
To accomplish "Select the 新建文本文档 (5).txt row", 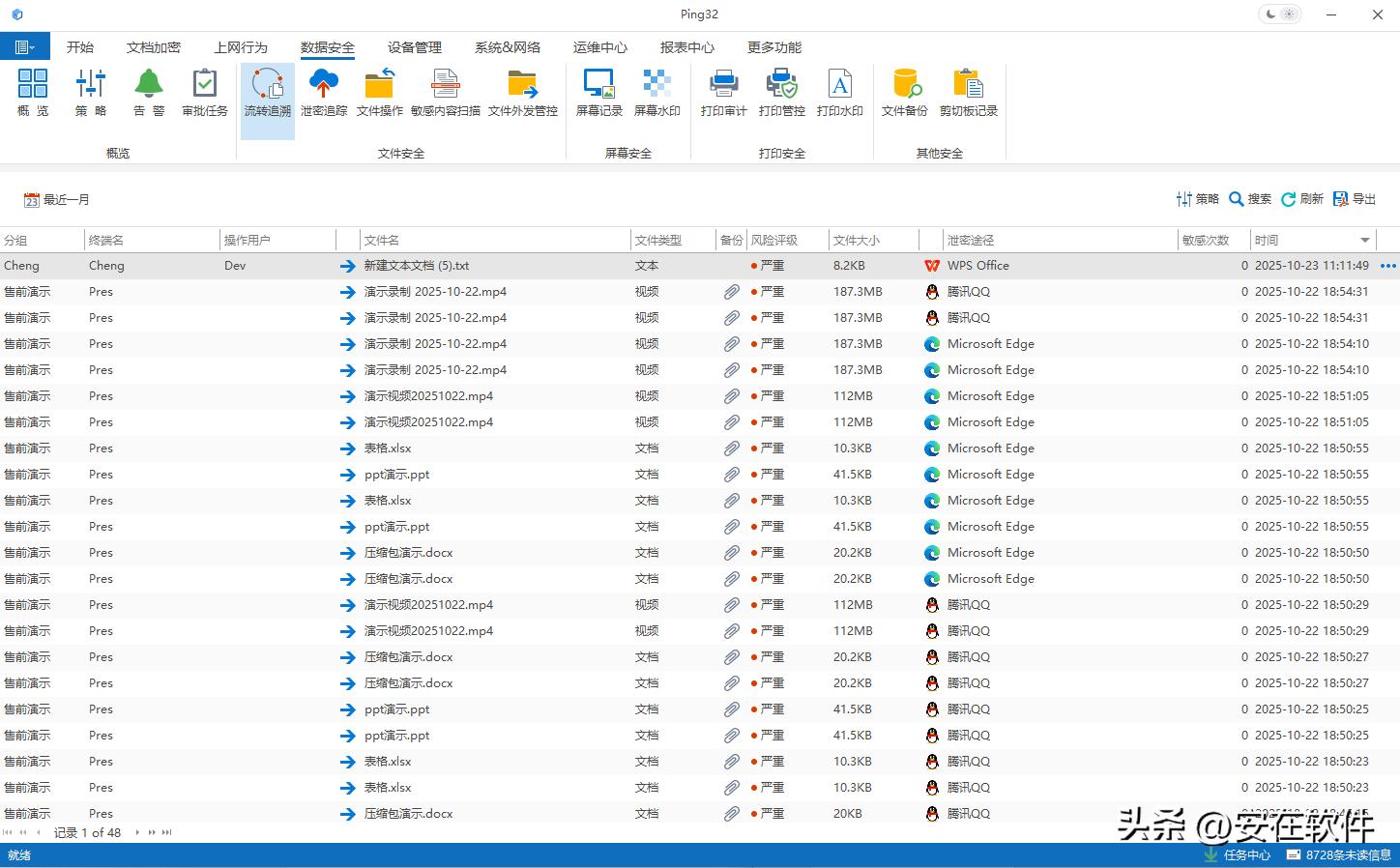I will pos(417,266).
